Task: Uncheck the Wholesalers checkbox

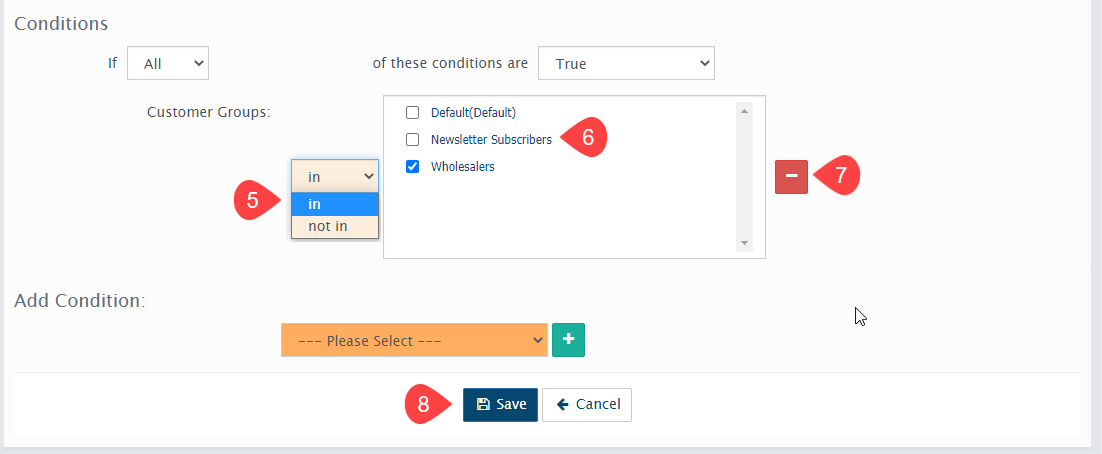Action: coord(412,167)
